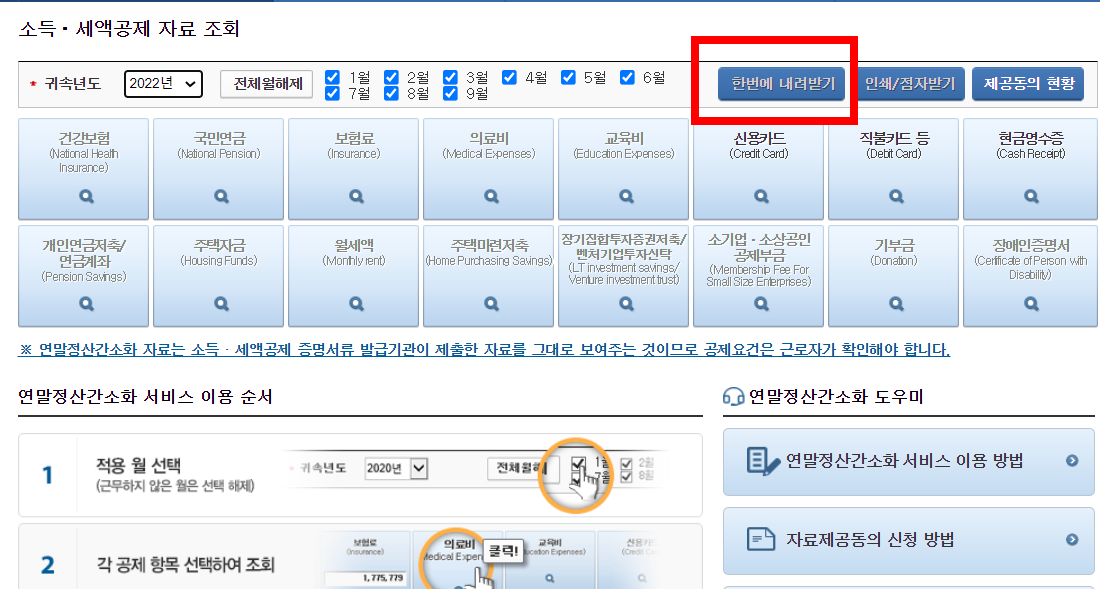
Task: Toggle the 4월 checkbox
Action: (x=509, y=77)
